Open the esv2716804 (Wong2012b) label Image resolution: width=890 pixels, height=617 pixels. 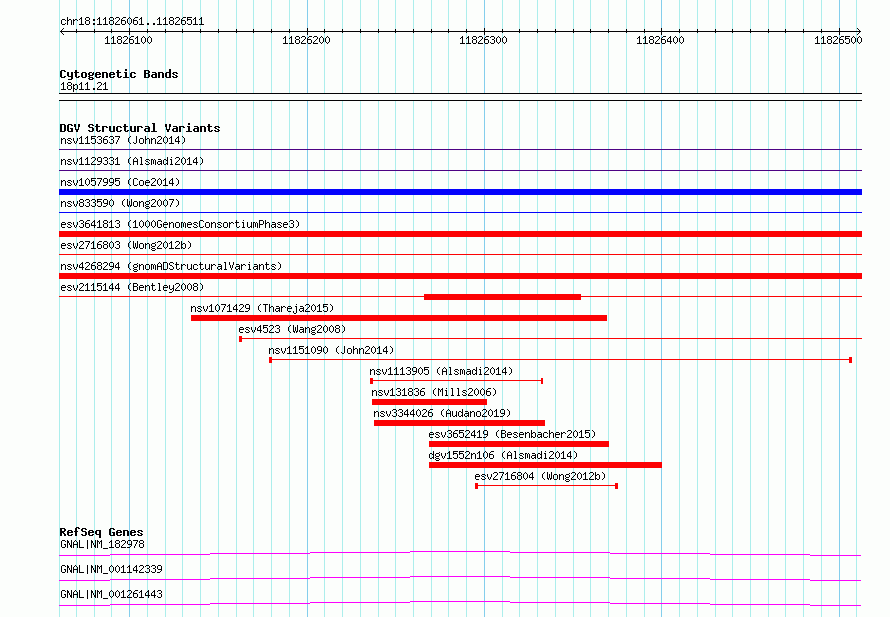pyautogui.click(x=540, y=476)
